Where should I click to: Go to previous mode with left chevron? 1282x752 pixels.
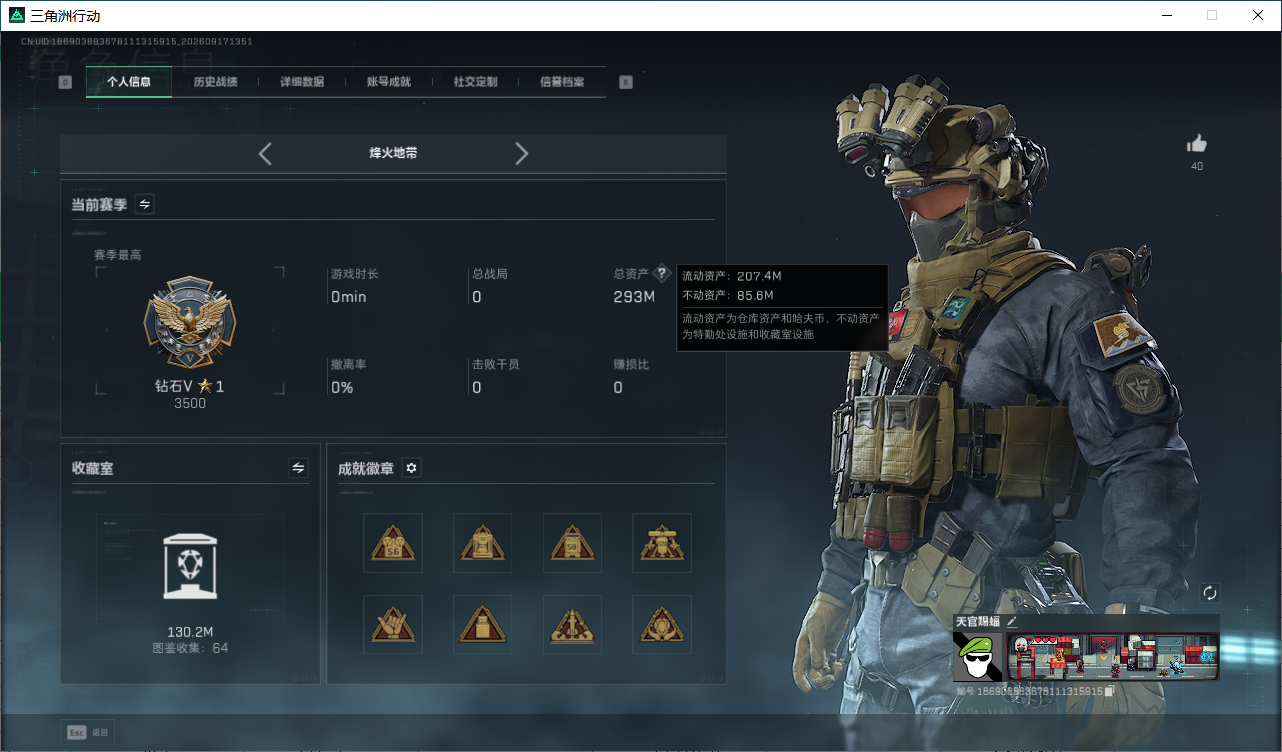pos(265,153)
